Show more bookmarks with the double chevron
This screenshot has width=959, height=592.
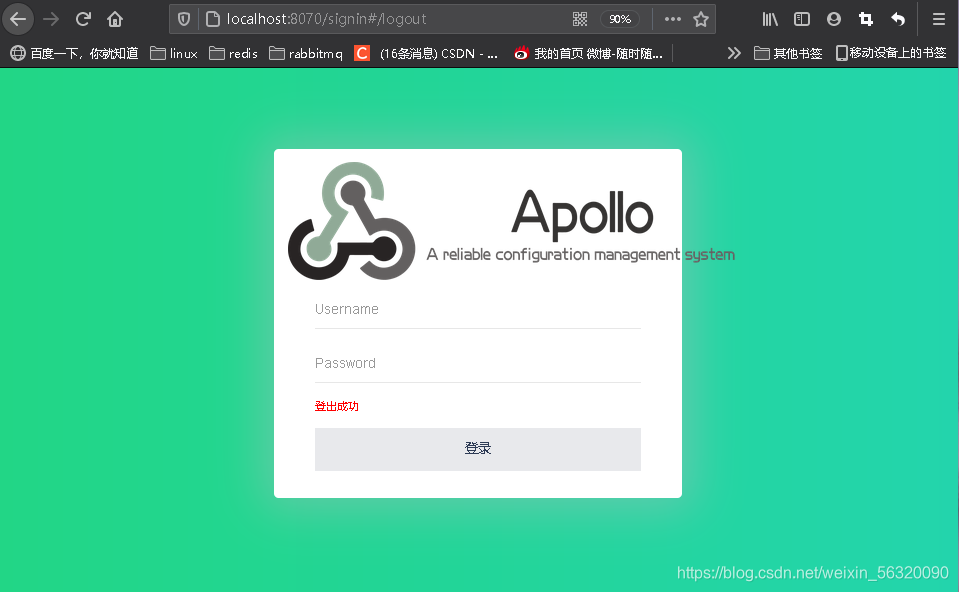point(734,54)
